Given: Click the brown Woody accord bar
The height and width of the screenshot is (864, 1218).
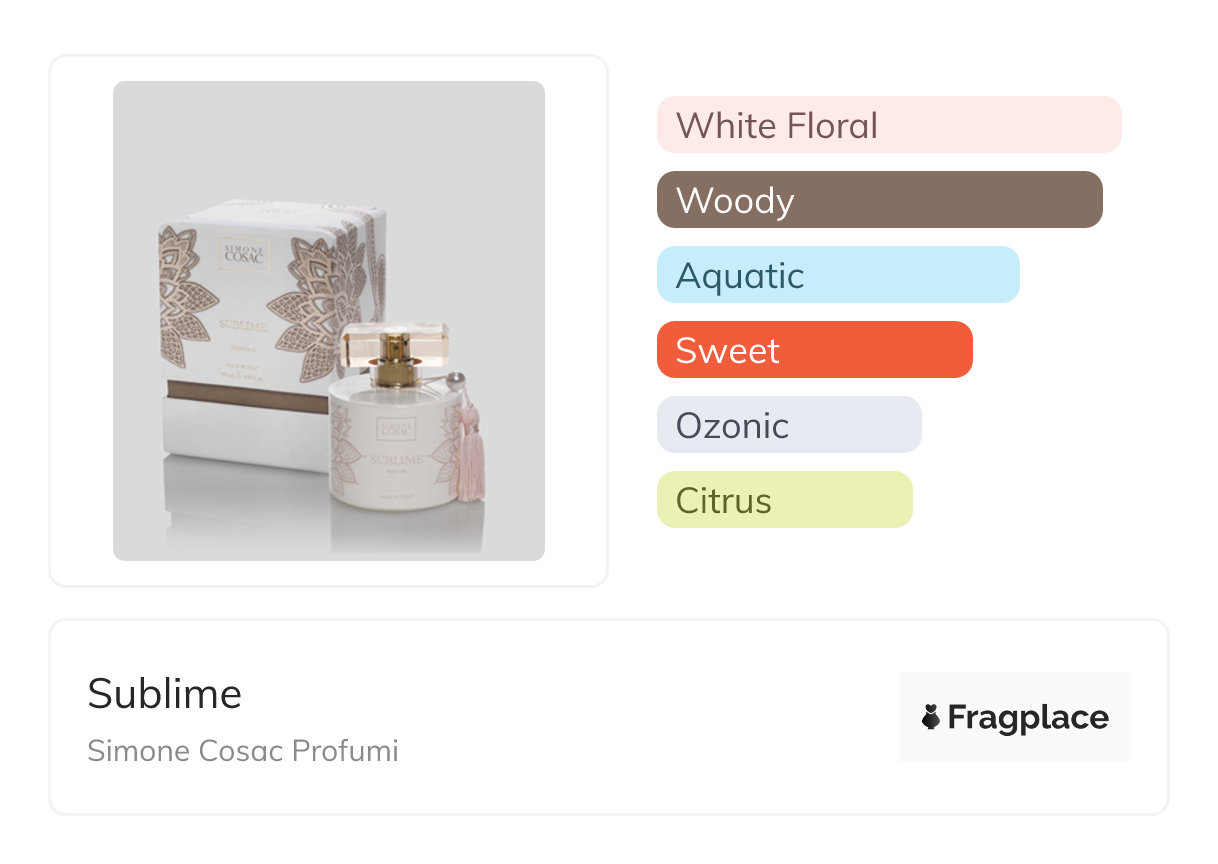Looking at the screenshot, I should [x=879, y=200].
